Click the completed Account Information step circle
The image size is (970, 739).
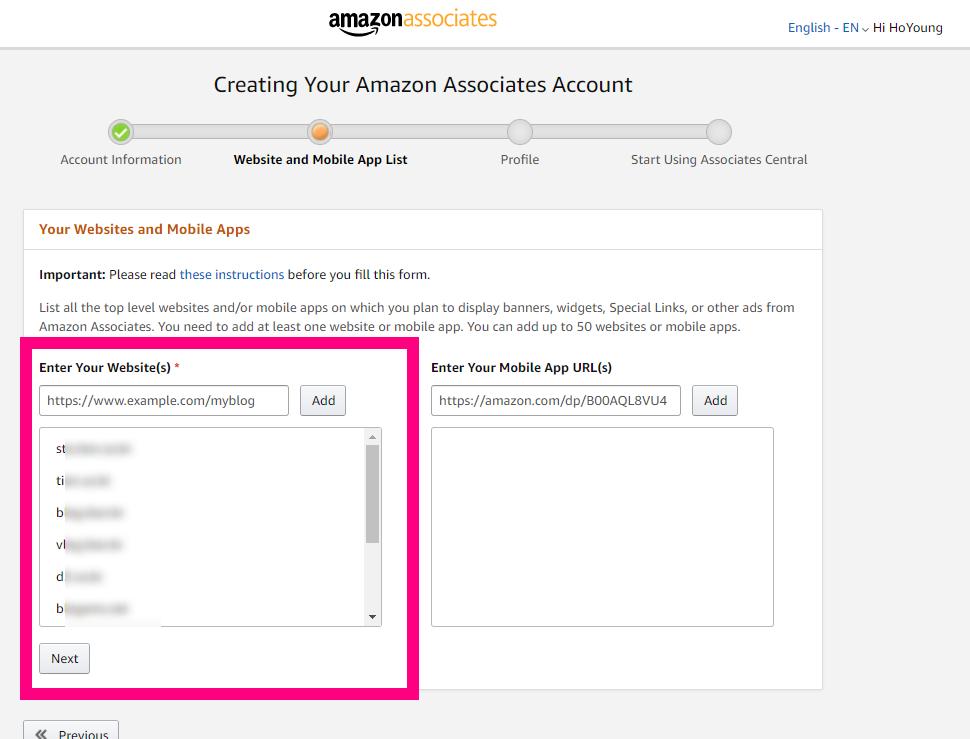[121, 132]
